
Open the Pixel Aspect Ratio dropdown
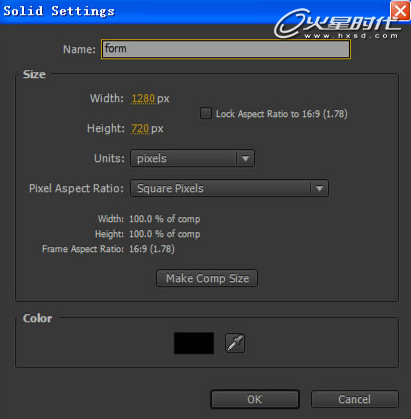coord(229,188)
